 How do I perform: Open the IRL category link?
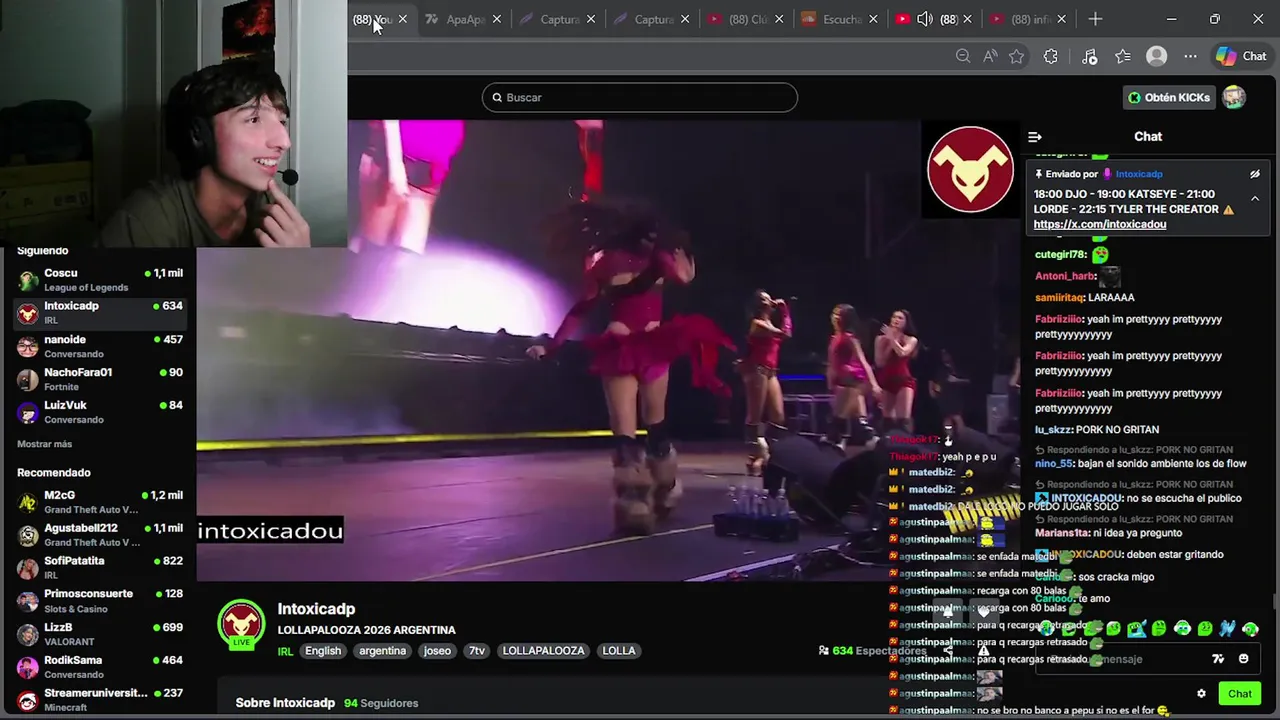tap(285, 651)
